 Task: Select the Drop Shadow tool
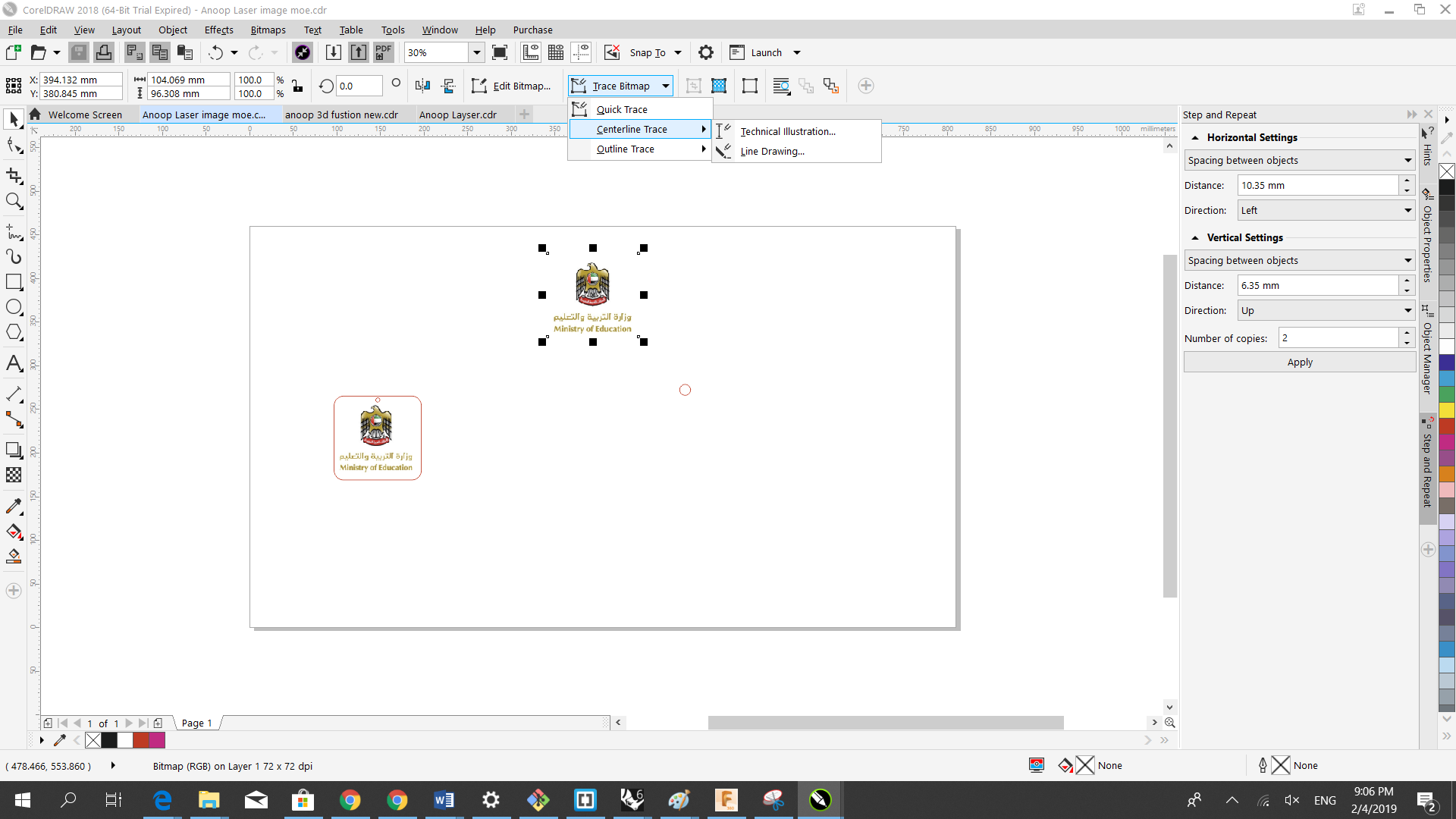[14, 450]
